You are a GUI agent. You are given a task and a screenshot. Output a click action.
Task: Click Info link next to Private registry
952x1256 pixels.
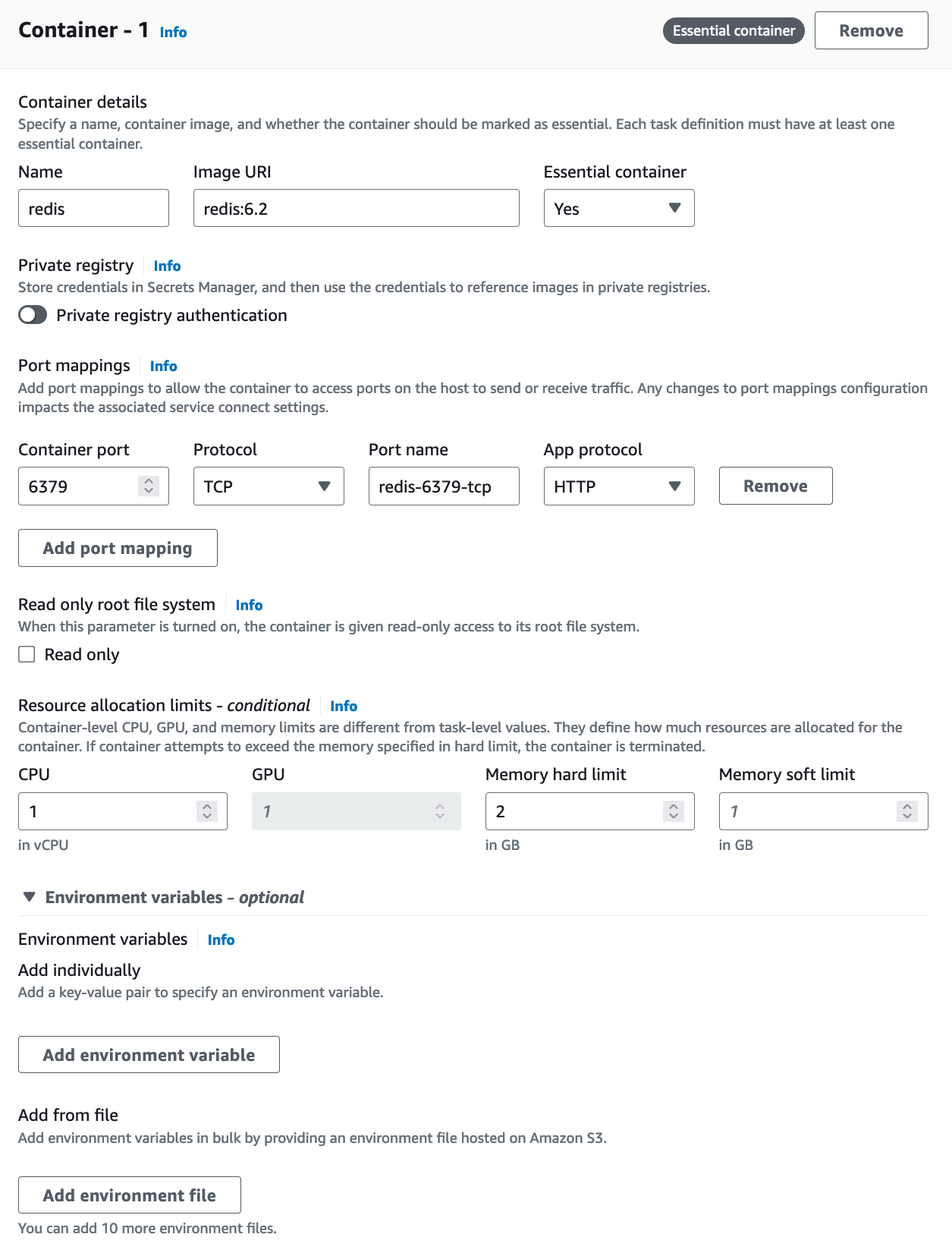pos(167,266)
